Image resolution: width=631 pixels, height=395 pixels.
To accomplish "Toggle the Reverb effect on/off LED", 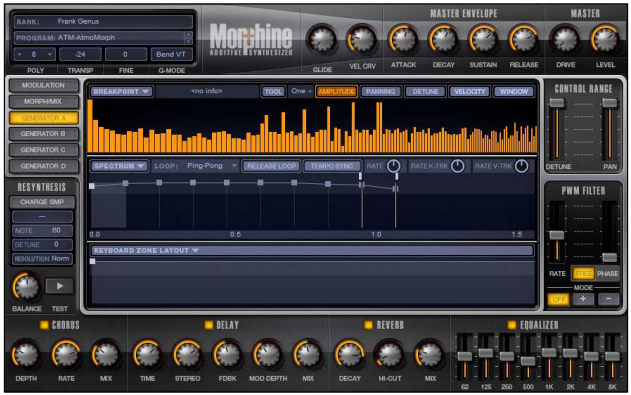I will click(x=368, y=325).
